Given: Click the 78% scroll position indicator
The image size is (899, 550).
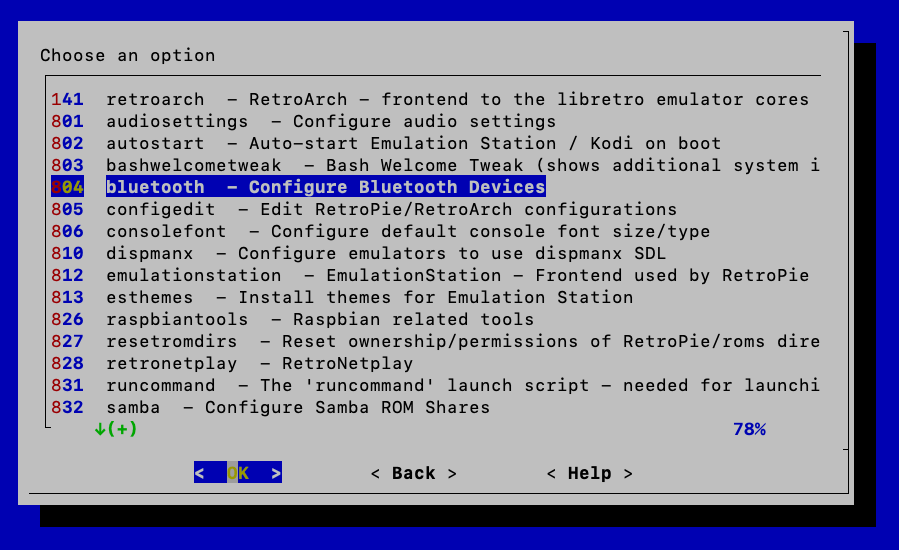Looking at the screenshot, I should click(x=748, y=429).
